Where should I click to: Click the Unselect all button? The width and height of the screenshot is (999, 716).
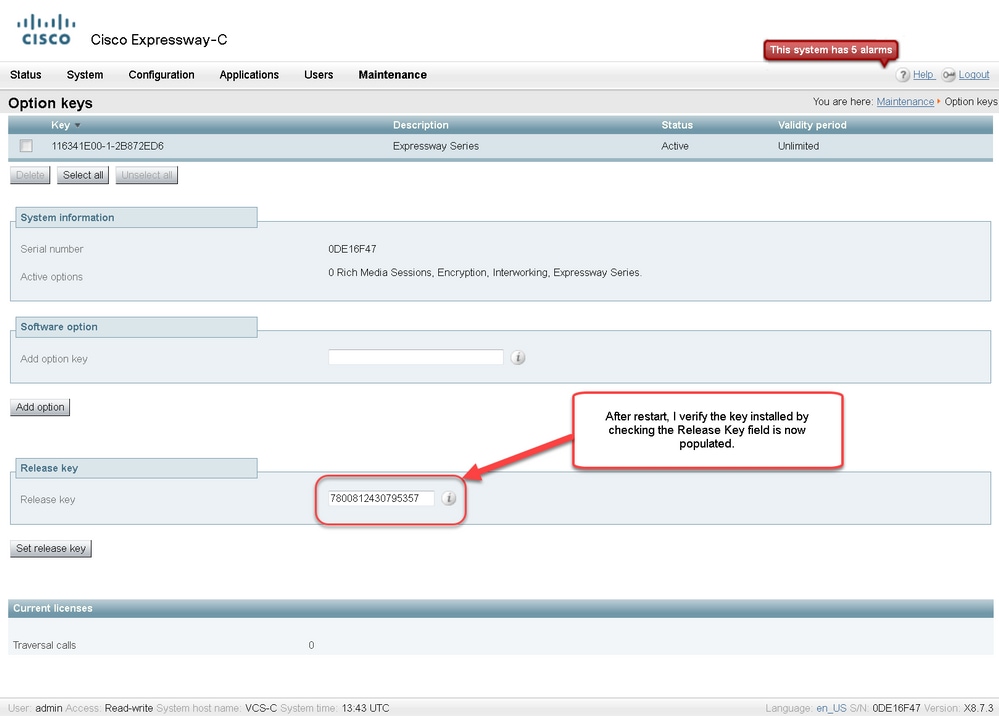147,175
